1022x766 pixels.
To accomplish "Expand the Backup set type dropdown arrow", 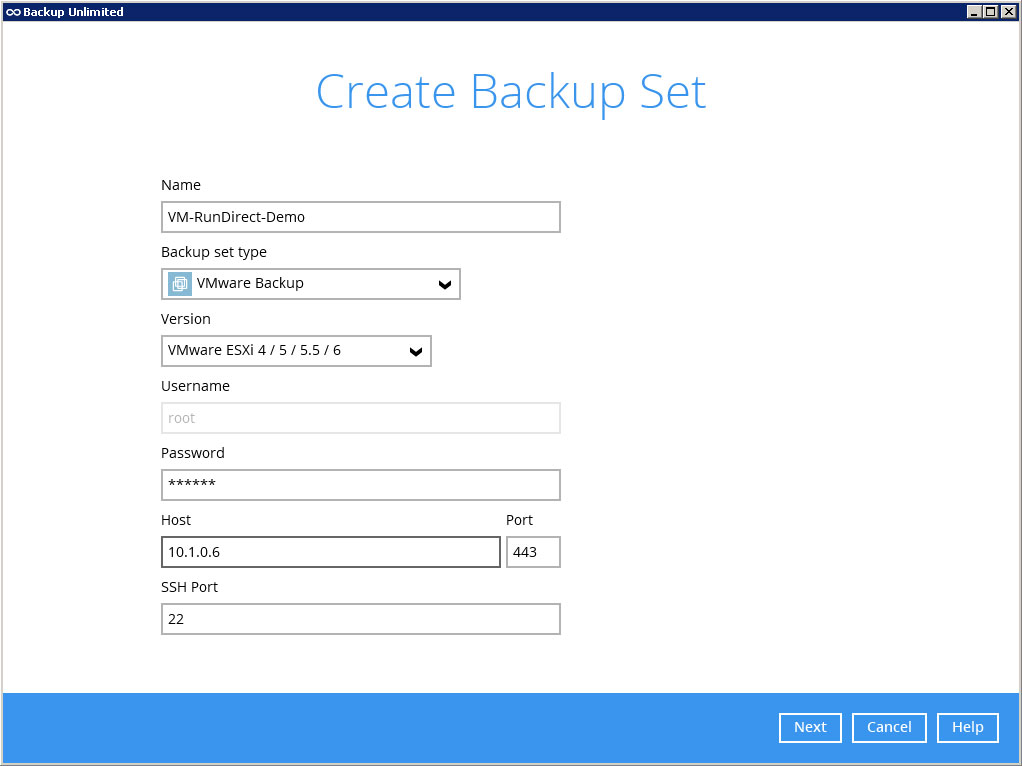I will [445, 285].
